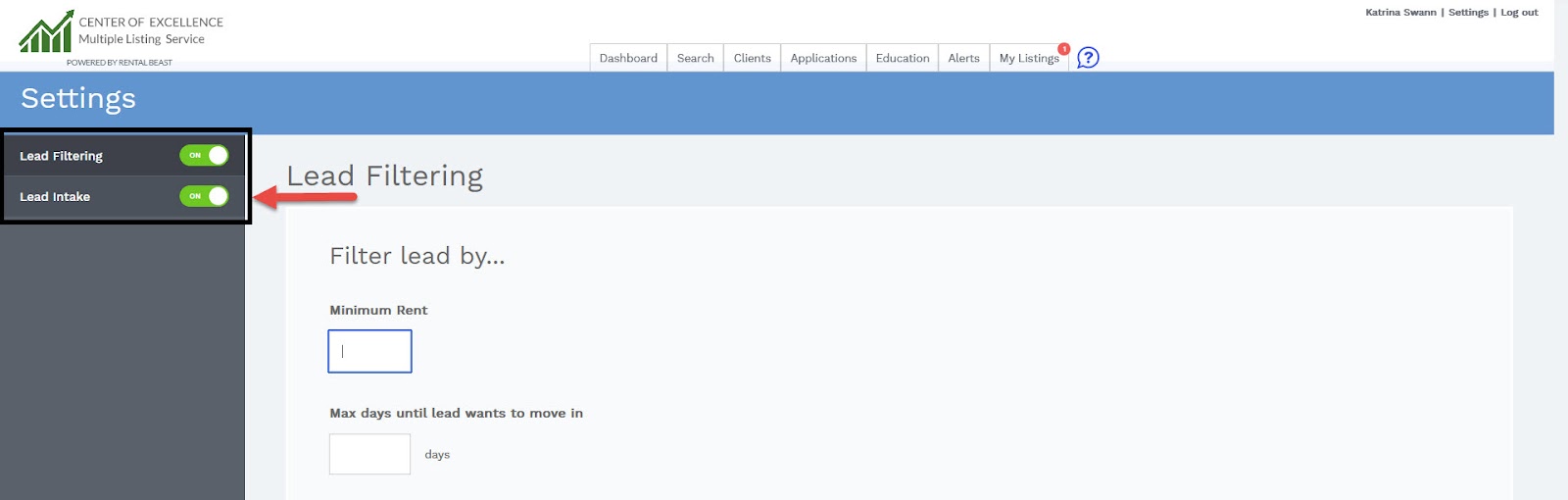Screen dimensions: 1568x500
Task: Click the Log out link
Action: pyautogui.click(x=1519, y=13)
